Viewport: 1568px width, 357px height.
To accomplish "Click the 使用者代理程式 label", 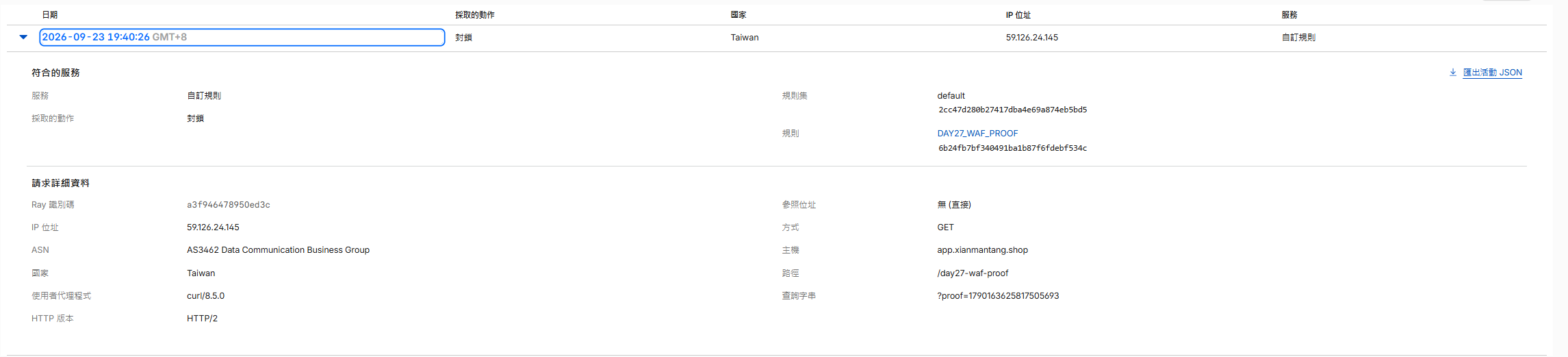I will click(x=61, y=296).
